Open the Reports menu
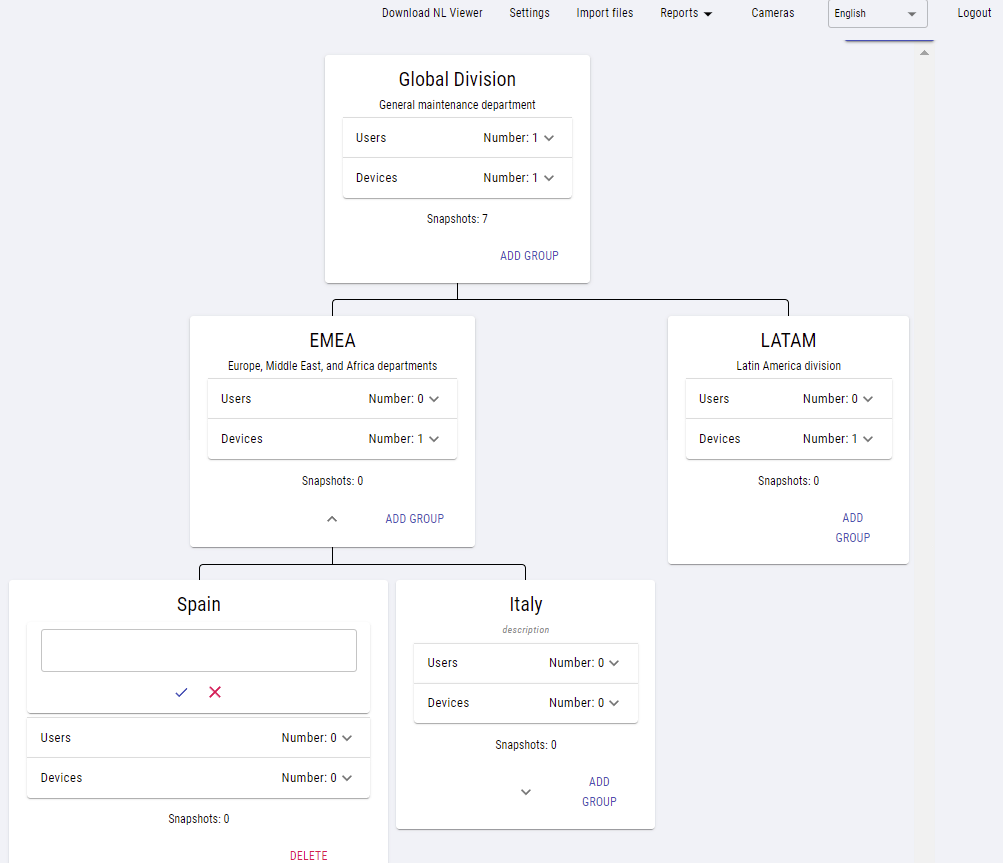Image resolution: width=1003 pixels, height=863 pixels. 686,14
